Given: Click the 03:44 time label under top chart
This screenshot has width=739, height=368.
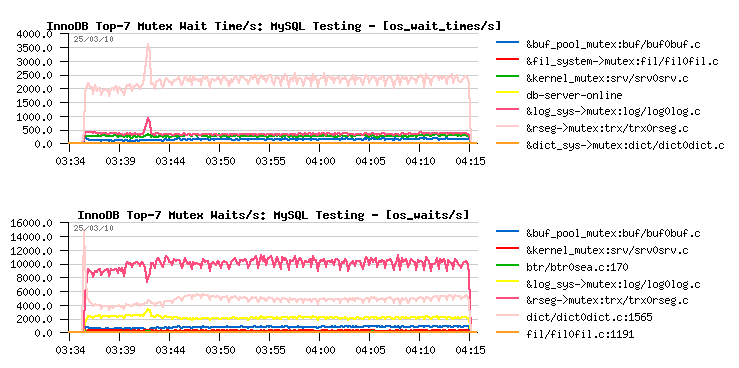Looking at the screenshot, I should point(169,161).
